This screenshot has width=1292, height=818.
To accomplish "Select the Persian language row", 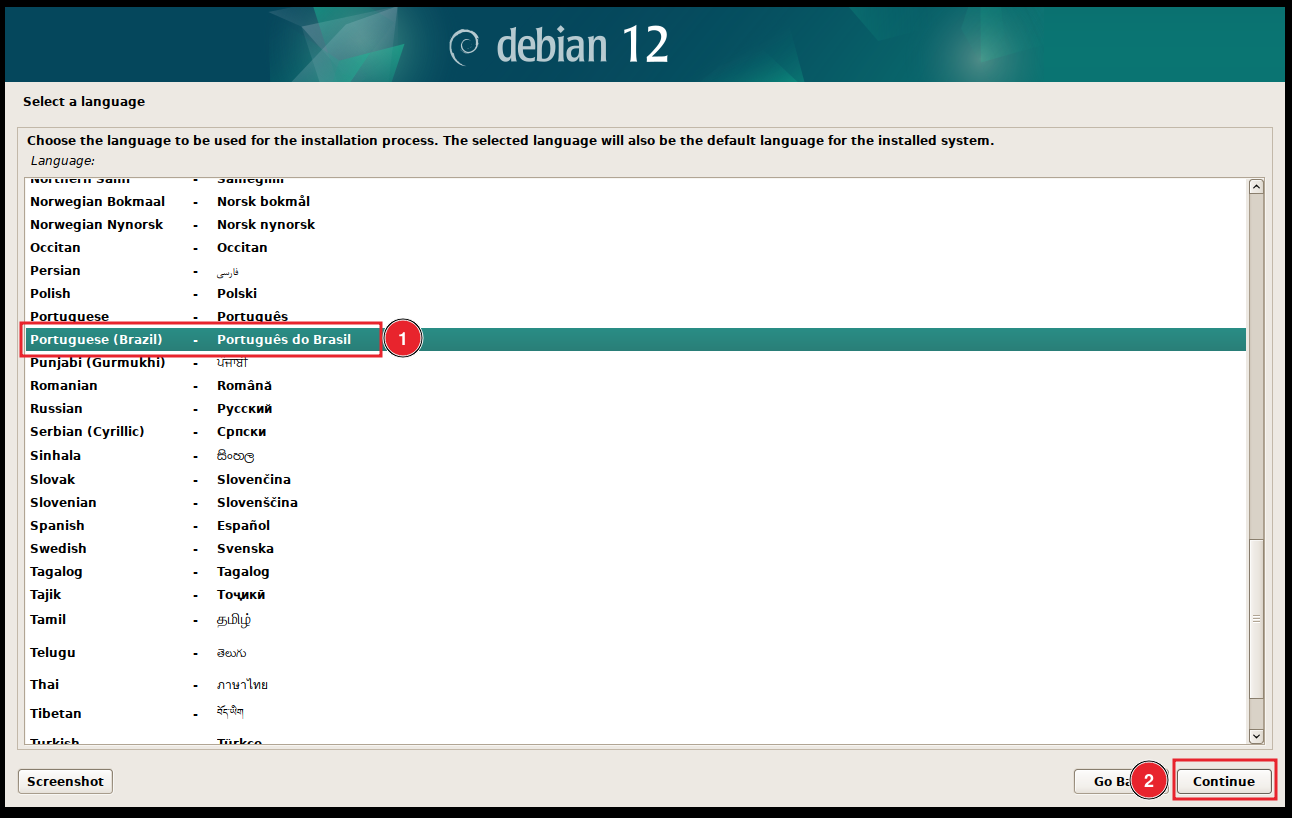I will (636, 270).
